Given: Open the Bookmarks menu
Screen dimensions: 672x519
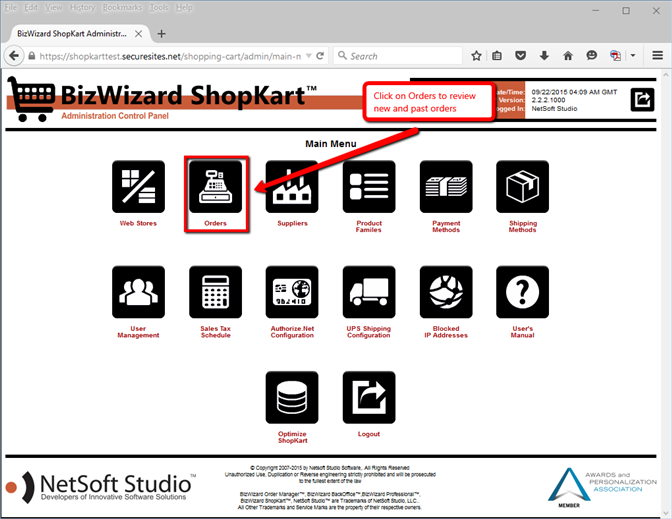Looking at the screenshot, I should (122, 7).
